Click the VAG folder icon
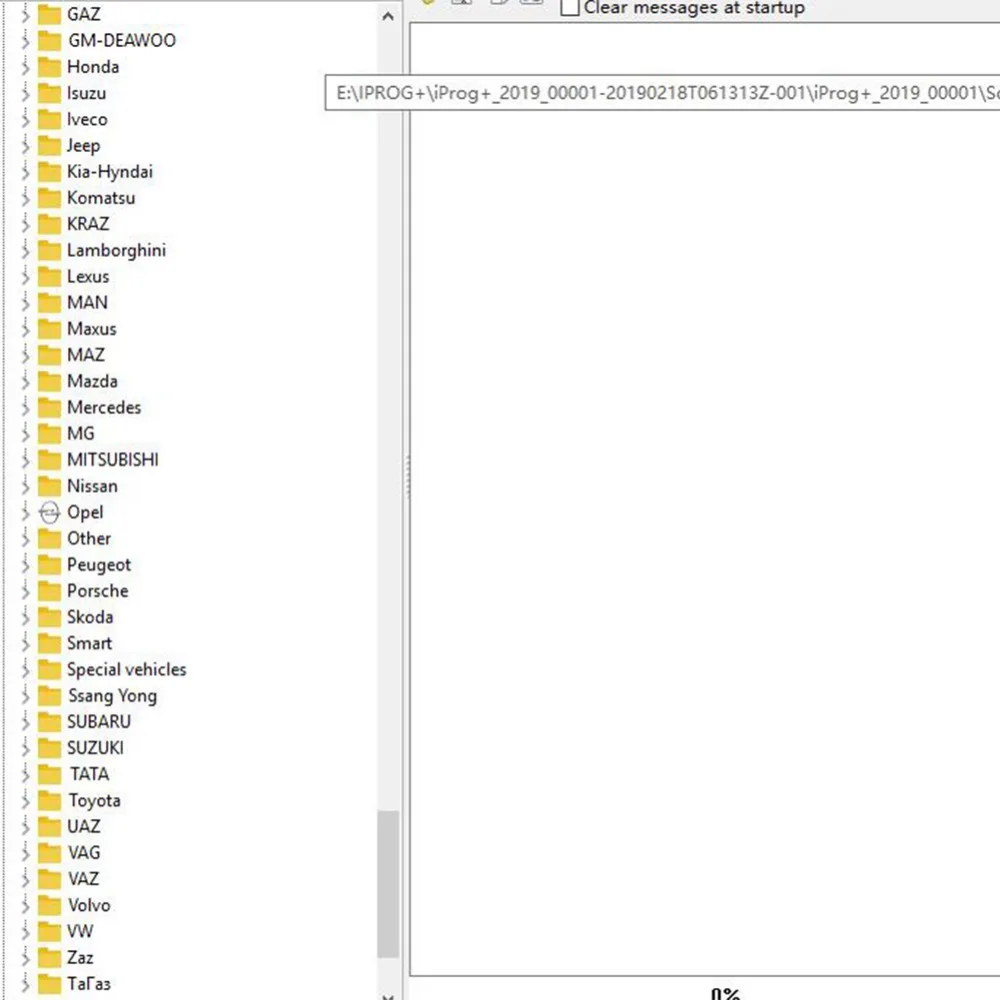The width and height of the screenshot is (1000, 1000). coord(49,852)
